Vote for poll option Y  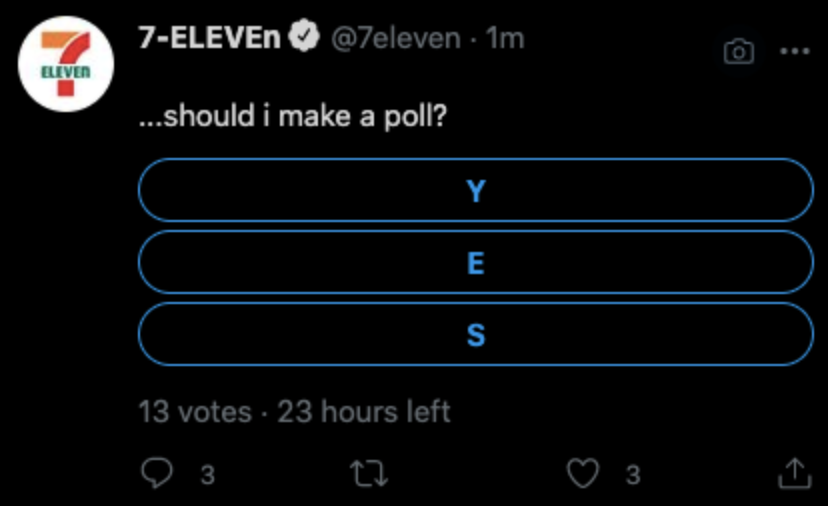(475, 190)
